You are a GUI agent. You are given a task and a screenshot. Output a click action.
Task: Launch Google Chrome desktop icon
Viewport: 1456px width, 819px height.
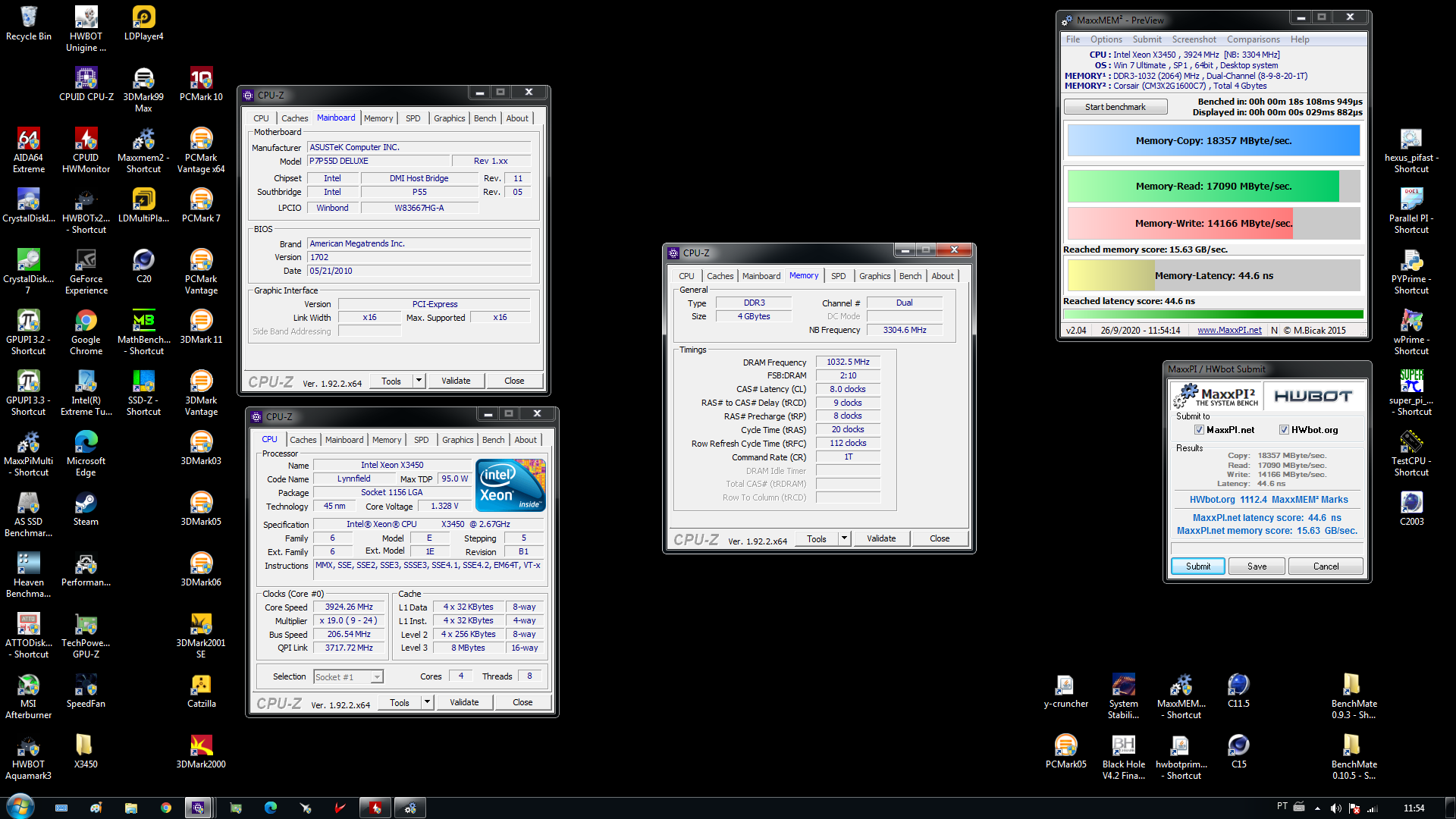[86, 332]
